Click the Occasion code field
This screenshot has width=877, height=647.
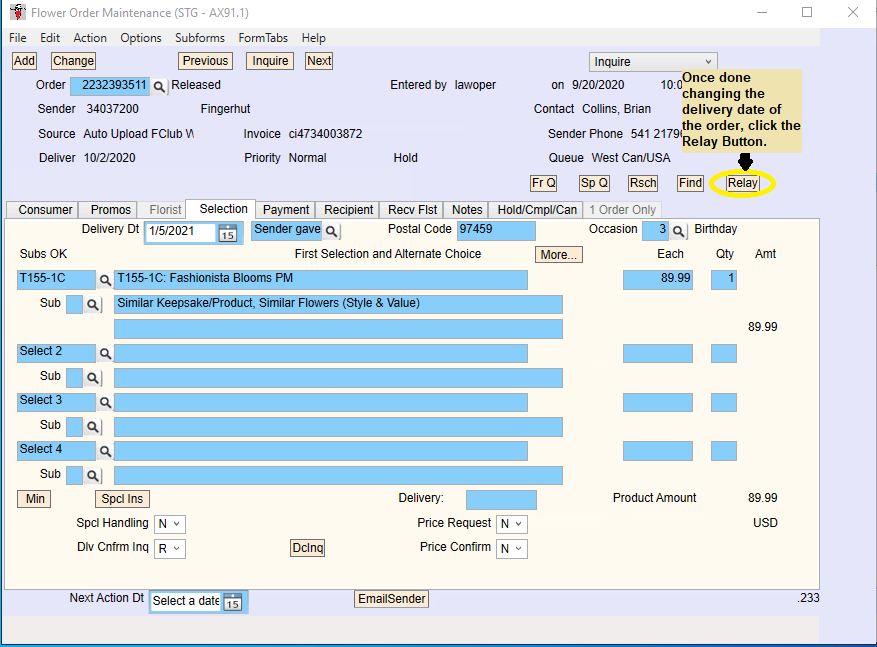(656, 231)
